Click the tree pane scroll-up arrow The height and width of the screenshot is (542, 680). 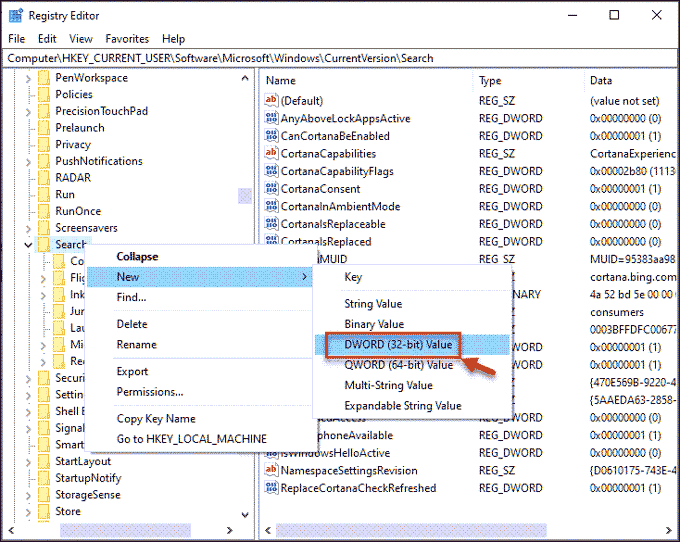coord(245,78)
